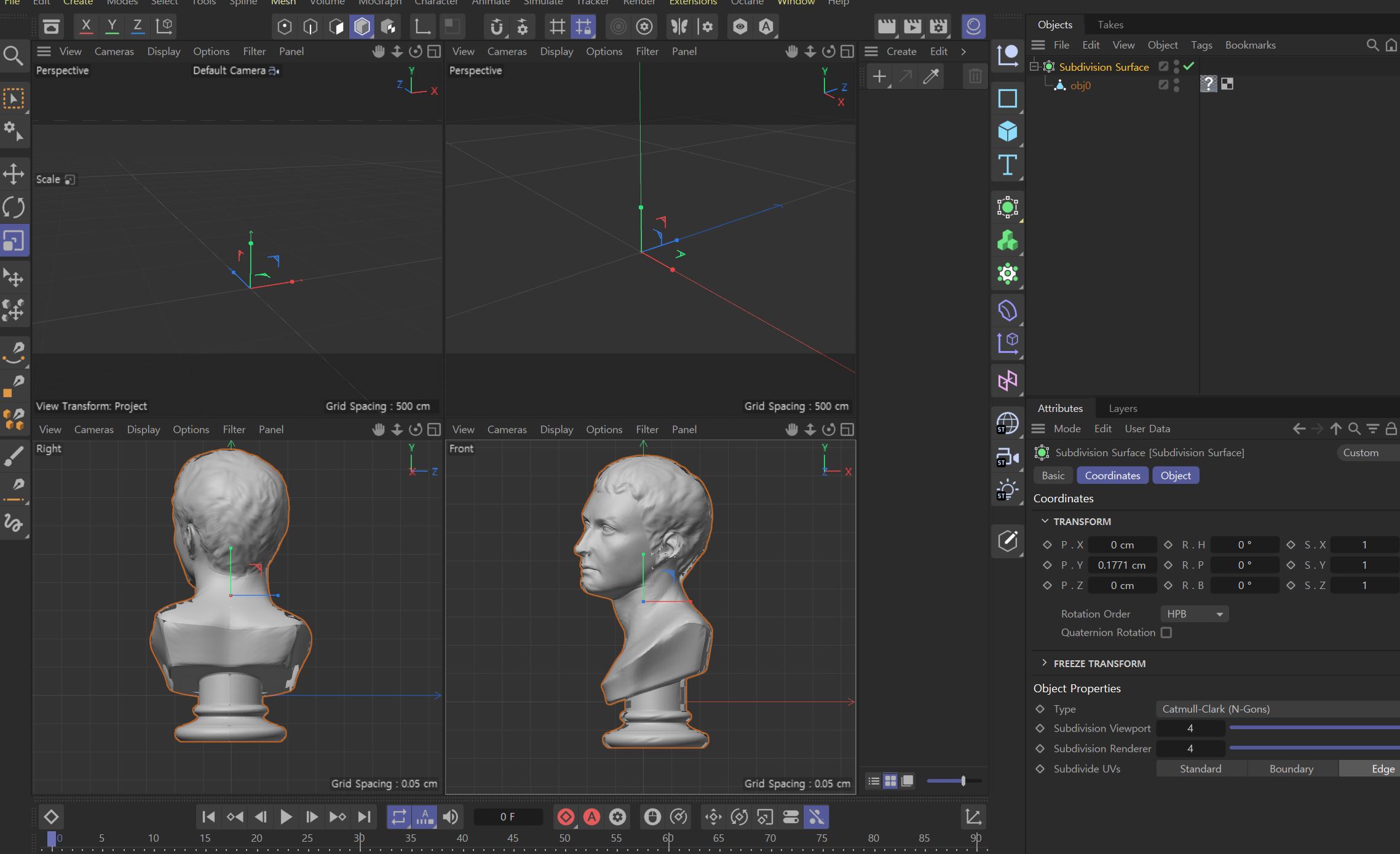Open Cameras menu in Front viewport
This screenshot has width=1400, height=854.
507,429
